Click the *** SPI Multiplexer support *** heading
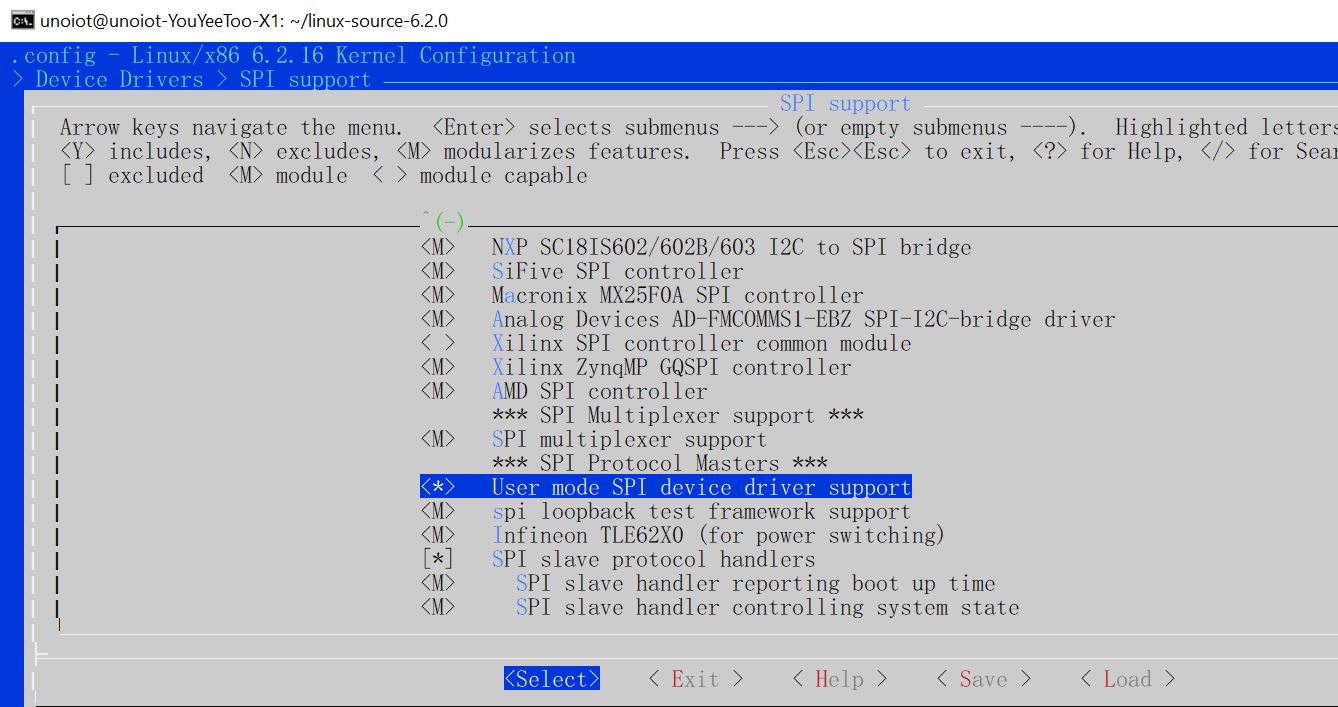 (x=678, y=415)
